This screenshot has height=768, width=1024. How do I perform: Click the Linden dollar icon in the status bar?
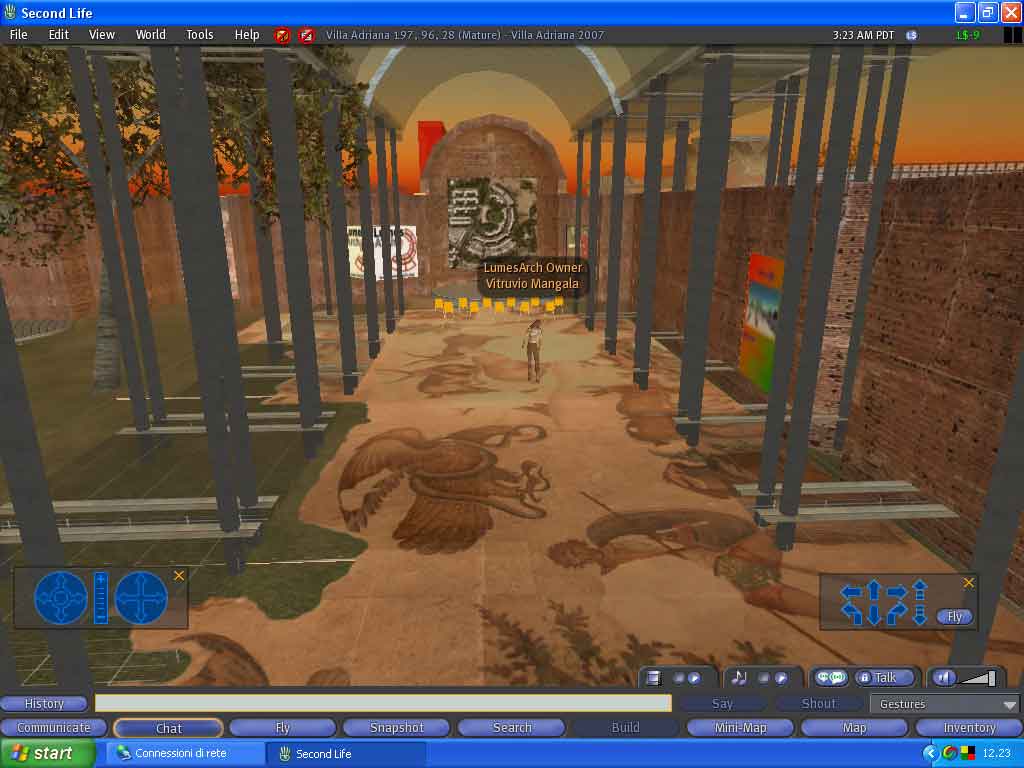911,35
